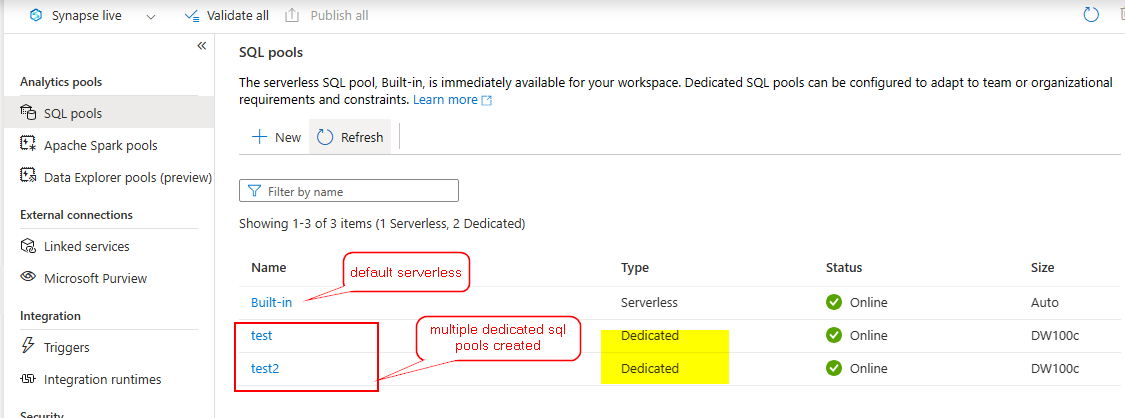Viewport: 1125px width, 418px height.
Task: Collapse the left navigation pane chevron
Action: [x=202, y=46]
